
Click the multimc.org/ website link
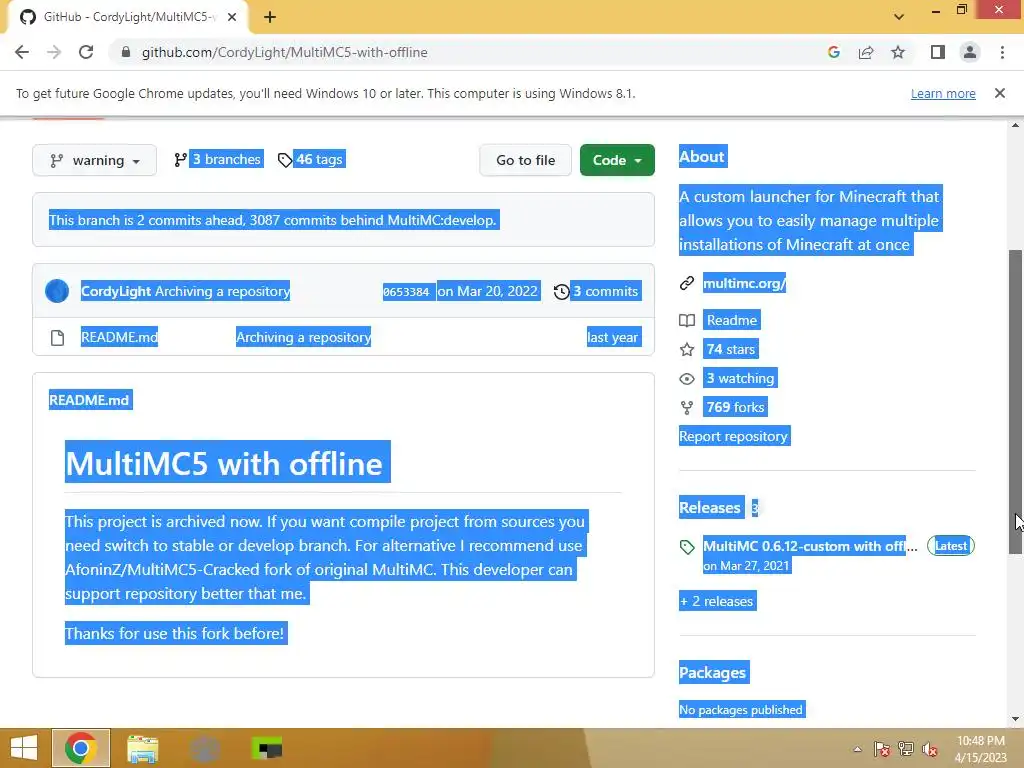744,283
